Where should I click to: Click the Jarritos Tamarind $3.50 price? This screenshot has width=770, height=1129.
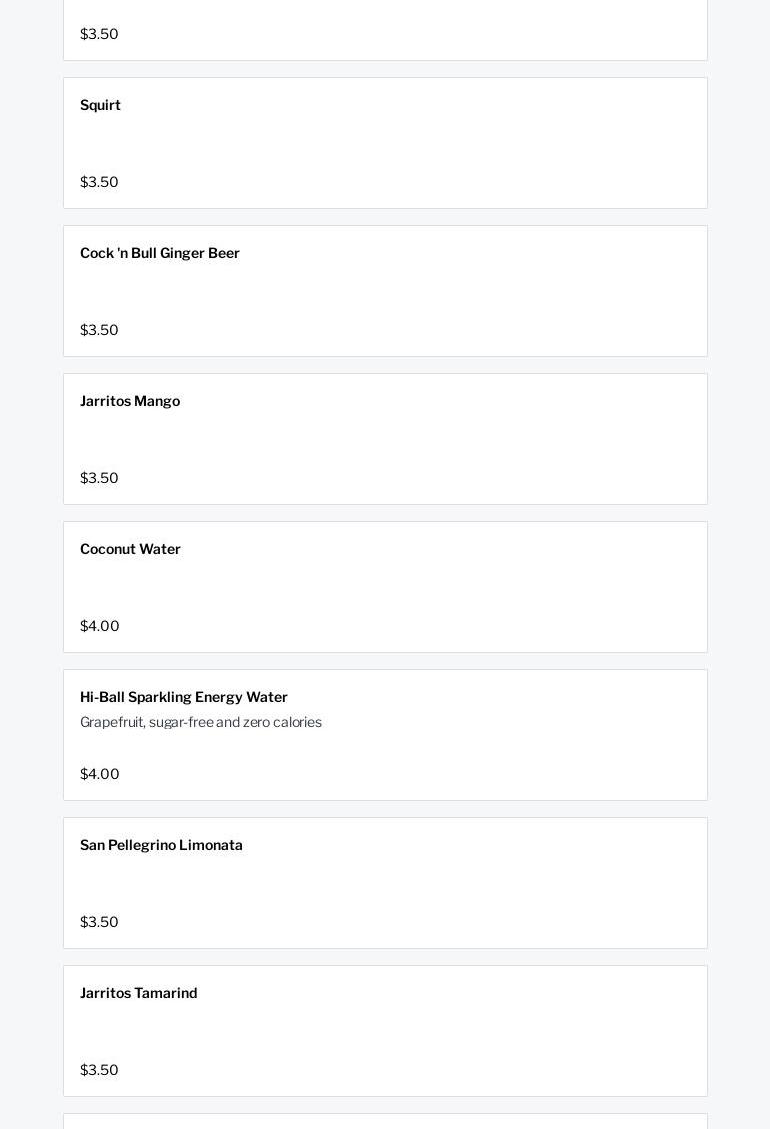pyautogui.click(x=99, y=1070)
